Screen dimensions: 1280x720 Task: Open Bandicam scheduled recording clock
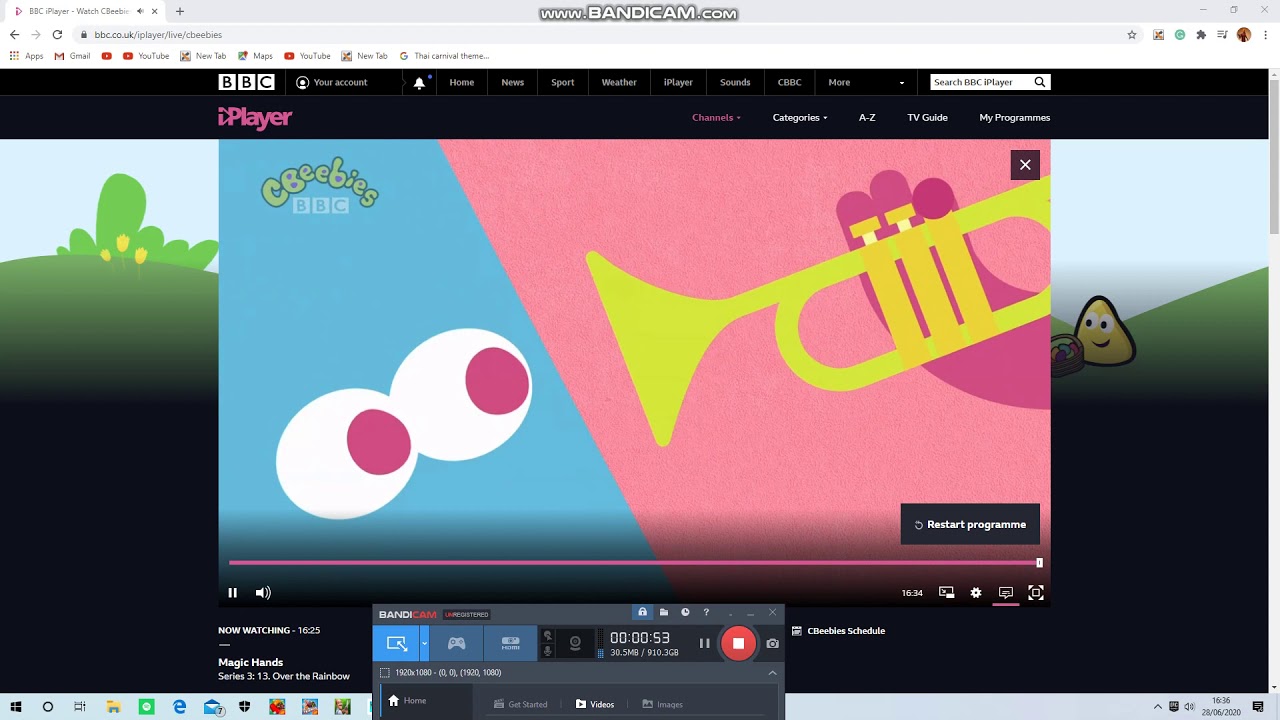point(685,612)
